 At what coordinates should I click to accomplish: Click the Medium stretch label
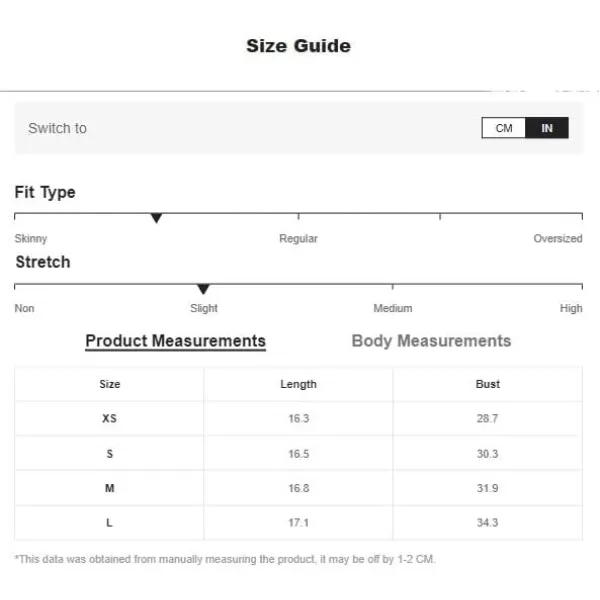(x=392, y=308)
